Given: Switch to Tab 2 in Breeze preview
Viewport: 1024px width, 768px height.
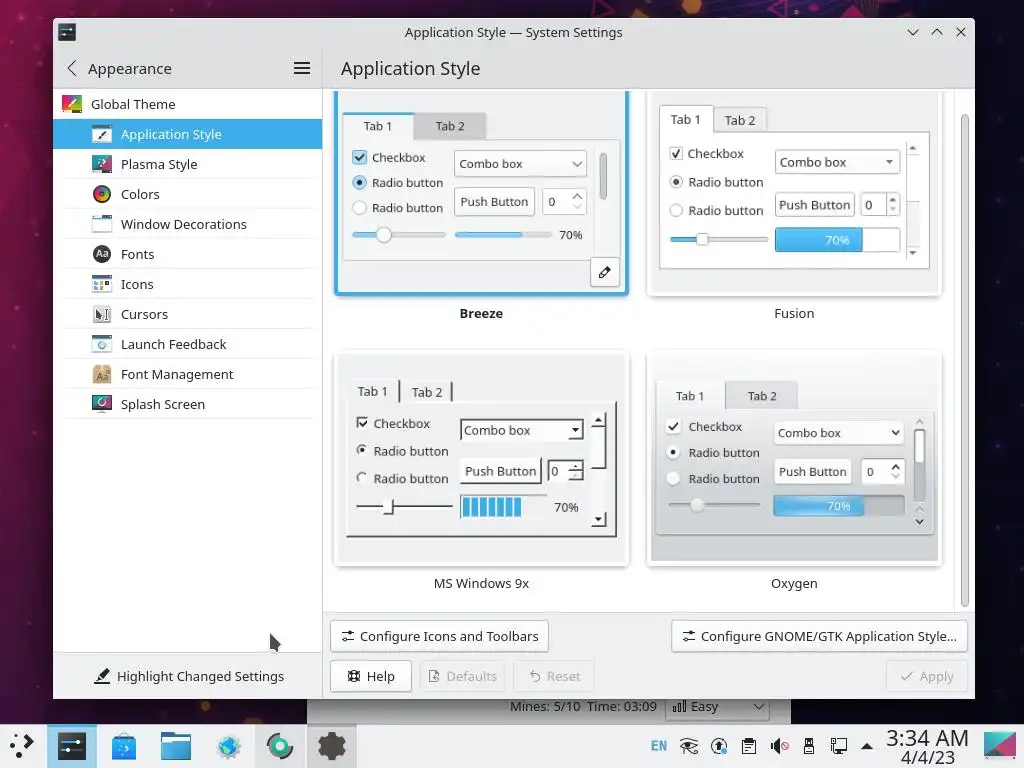Looking at the screenshot, I should pyautogui.click(x=450, y=126).
